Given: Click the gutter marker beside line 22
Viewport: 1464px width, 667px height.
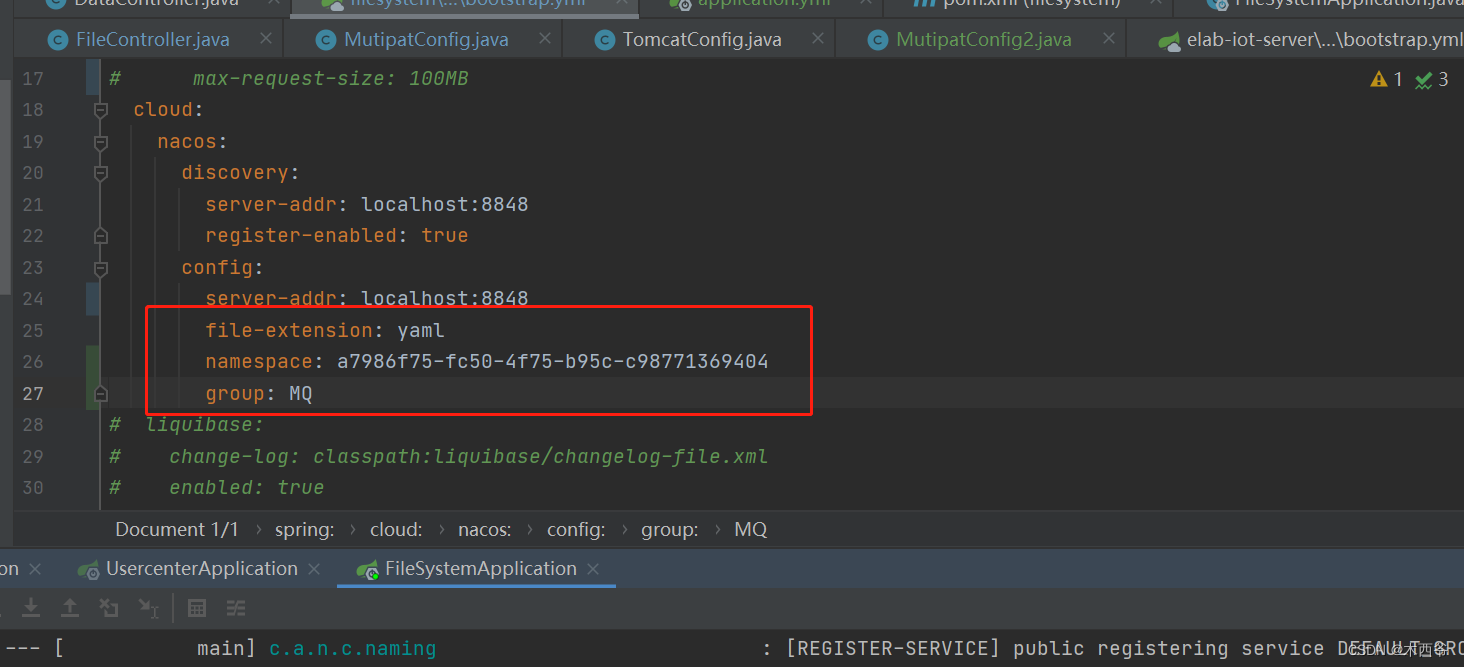Looking at the screenshot, I should (99, 235).
